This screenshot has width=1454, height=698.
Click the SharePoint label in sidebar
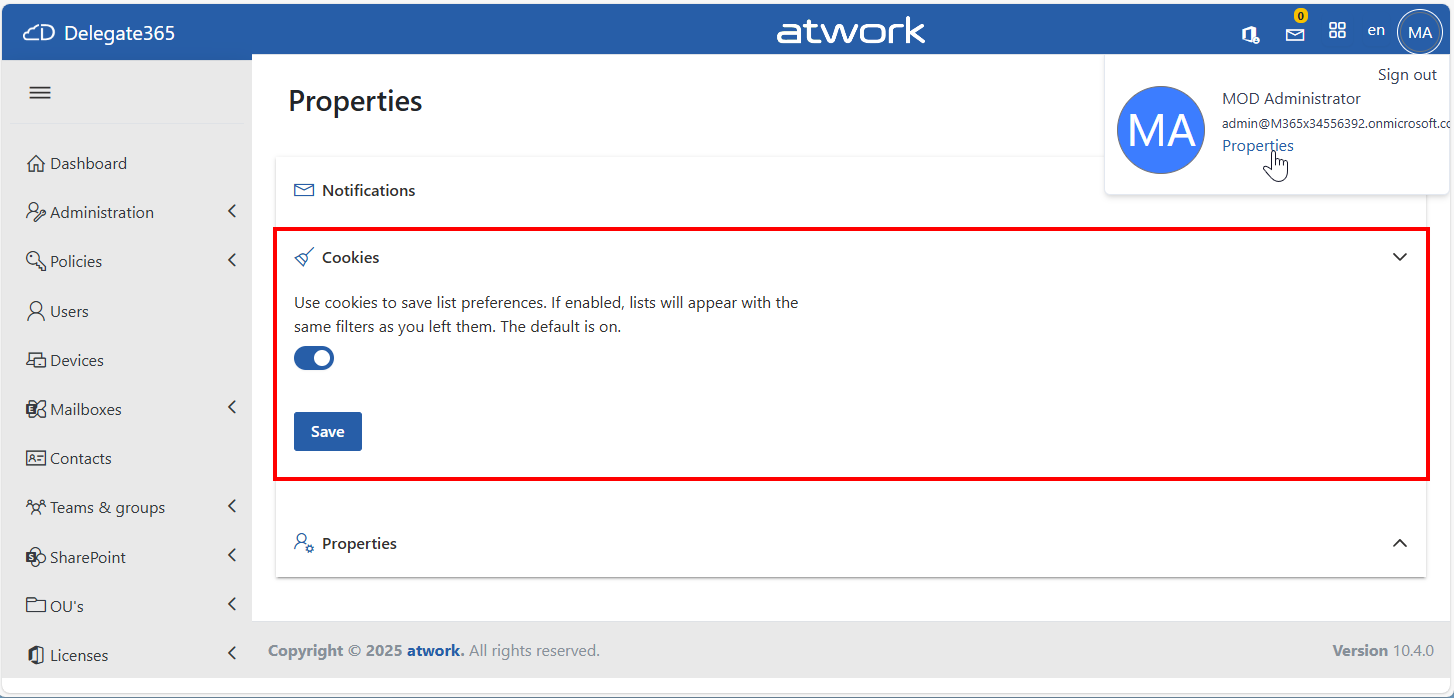click(x=88, y=557)
